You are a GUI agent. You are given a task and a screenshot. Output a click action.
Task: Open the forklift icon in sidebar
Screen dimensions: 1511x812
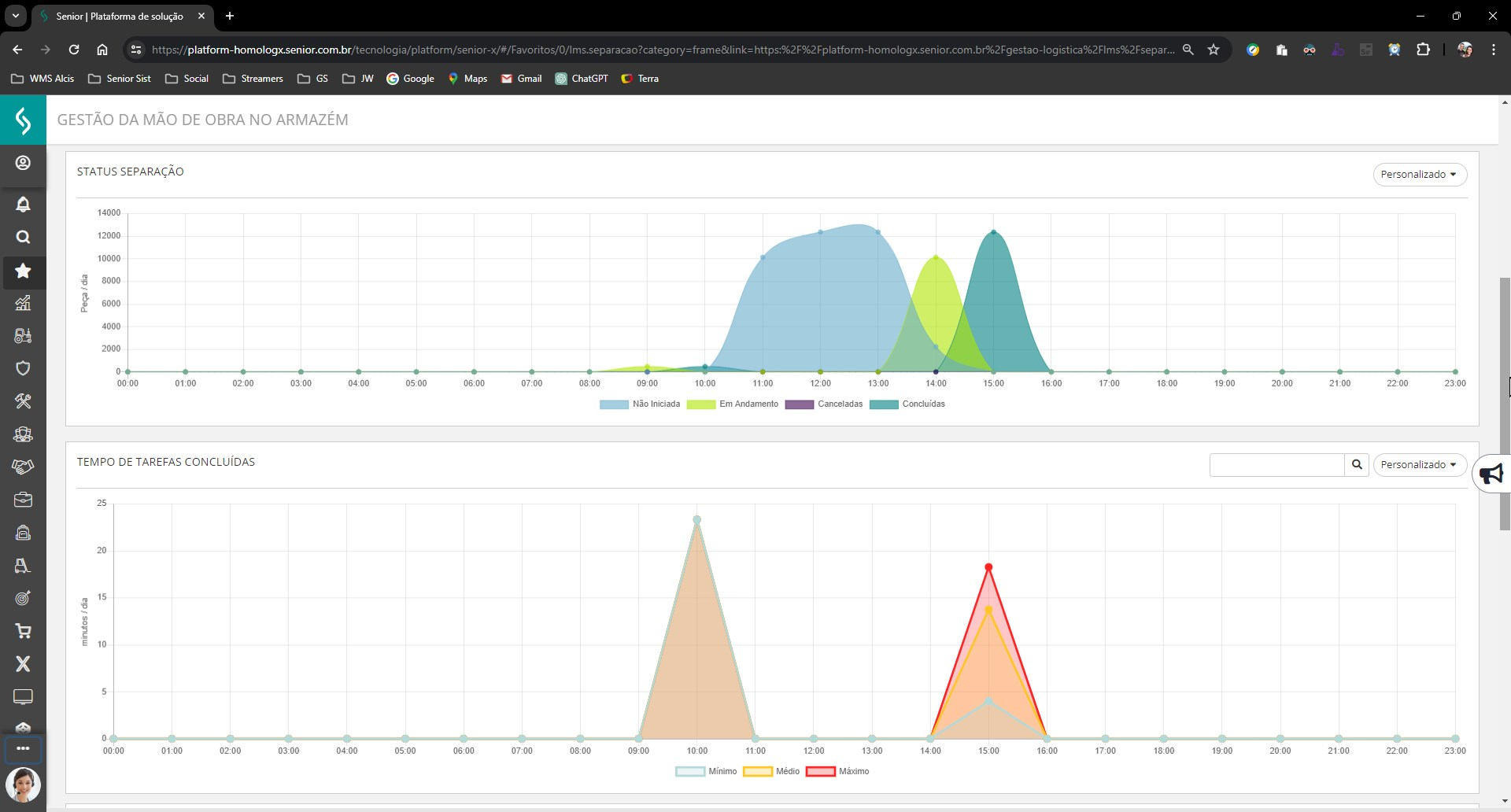(23, 566)
